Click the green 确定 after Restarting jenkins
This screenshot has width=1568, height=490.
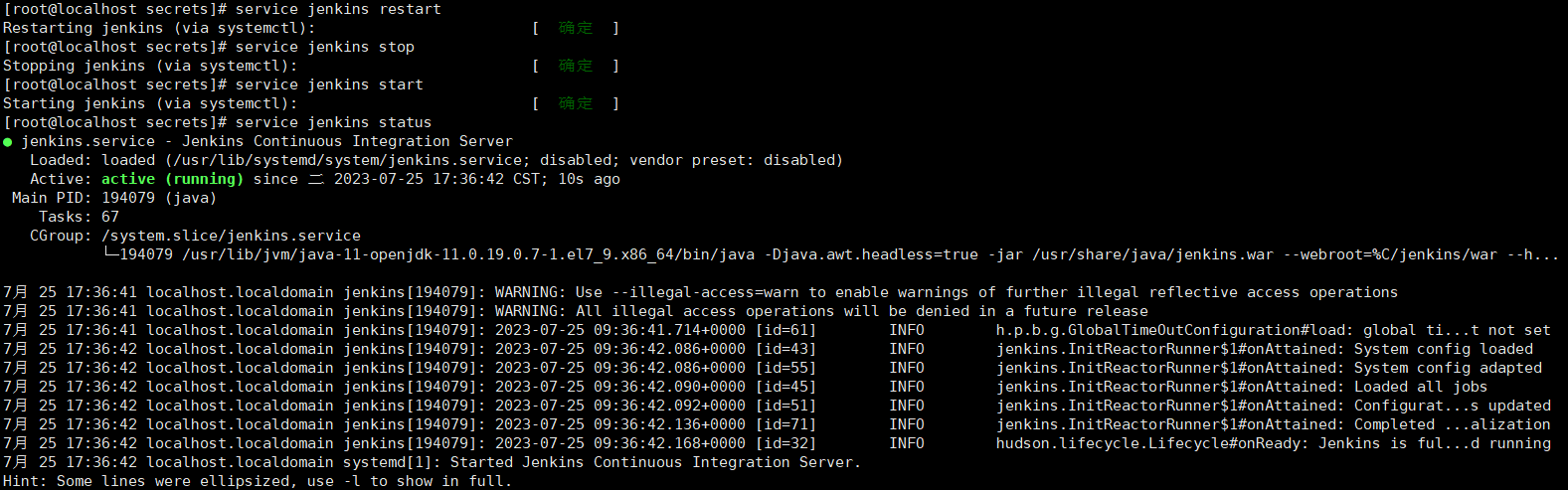coord(575,28)
